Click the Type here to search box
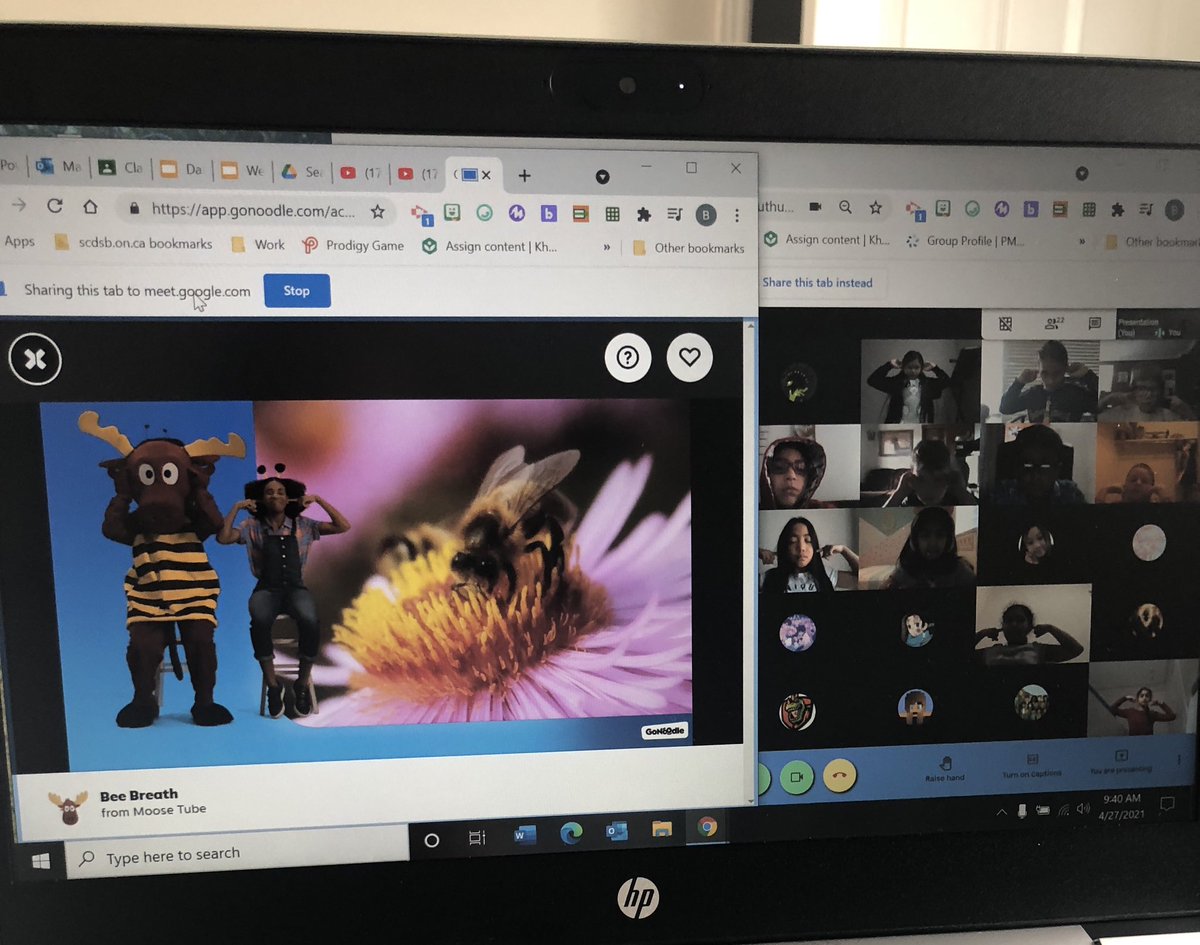The width and height of the screenshot is (1200, 945). tap(237, 855)
